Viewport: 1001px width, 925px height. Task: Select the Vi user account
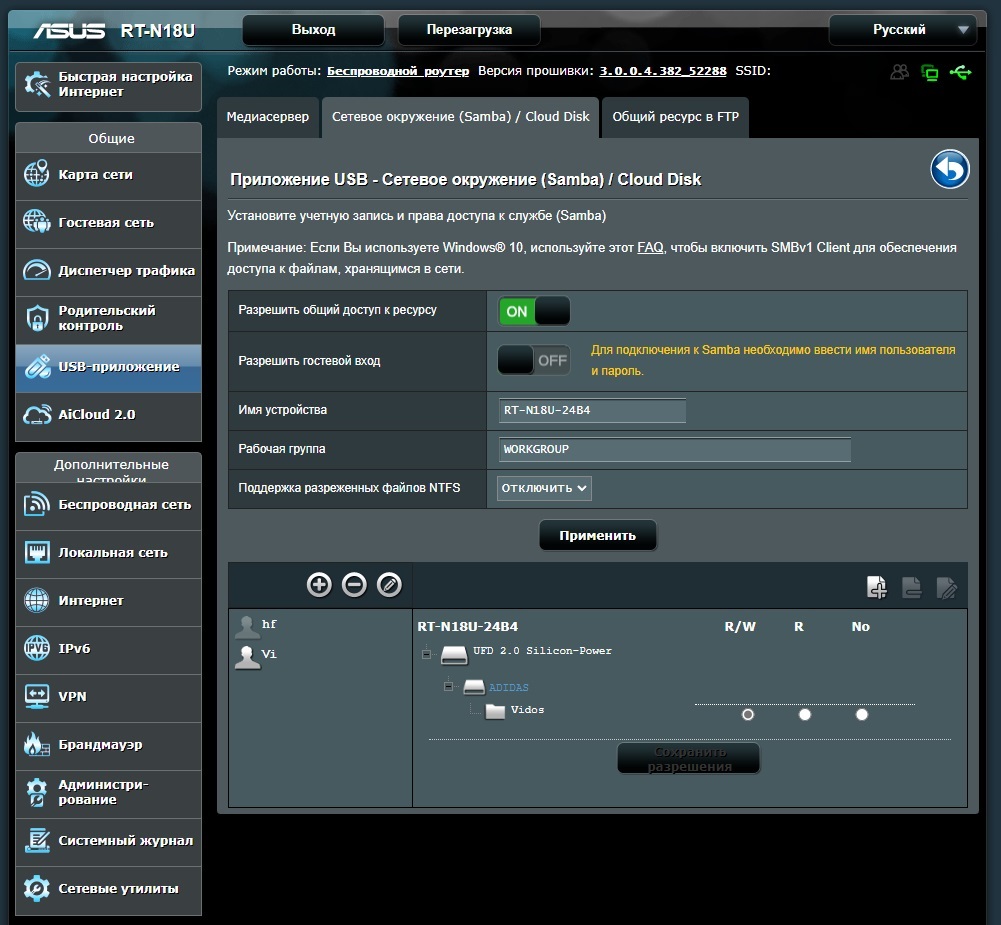coord(269,654)
